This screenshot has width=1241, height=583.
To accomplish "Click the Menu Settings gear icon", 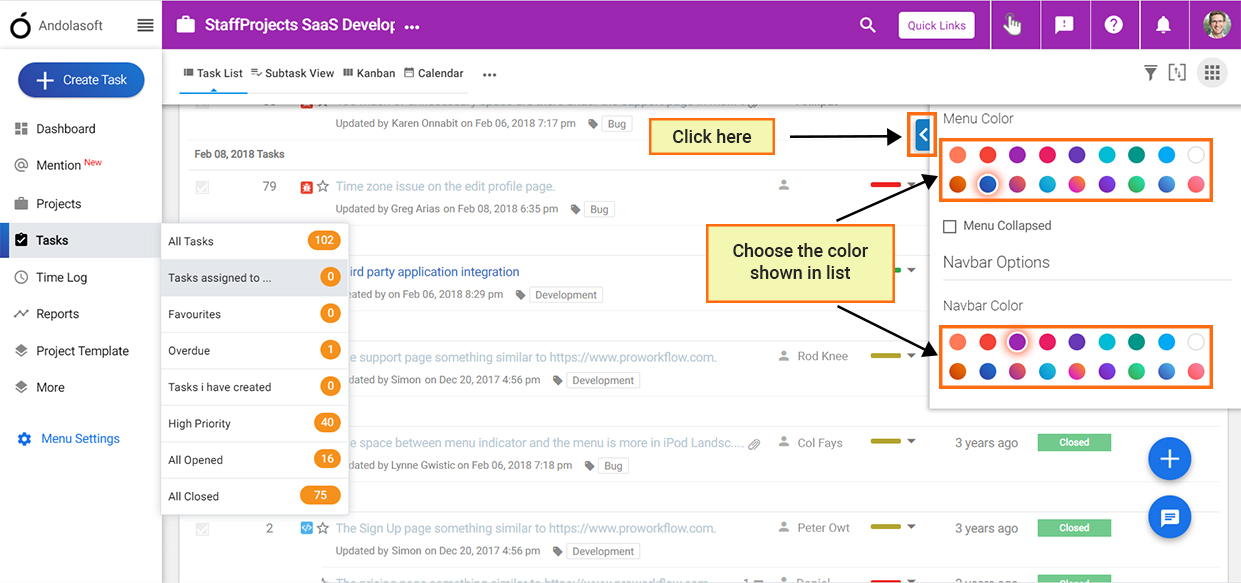I will coord(24,439).
